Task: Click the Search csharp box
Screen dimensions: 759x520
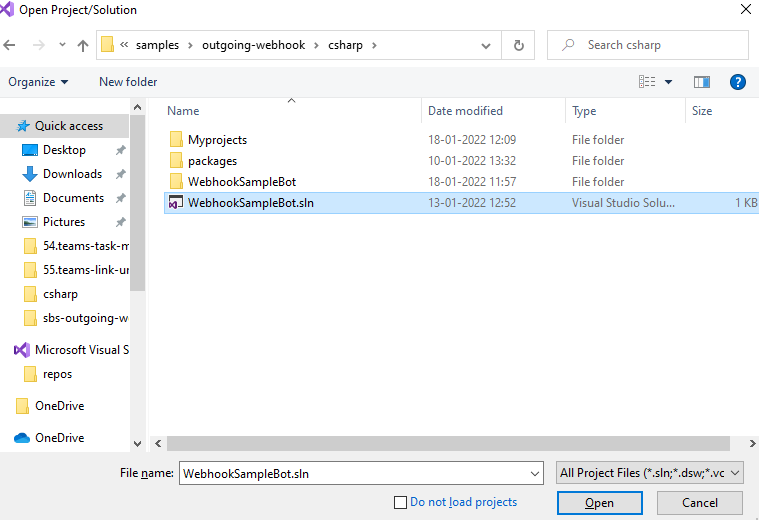Action: (x=648, y=45)
